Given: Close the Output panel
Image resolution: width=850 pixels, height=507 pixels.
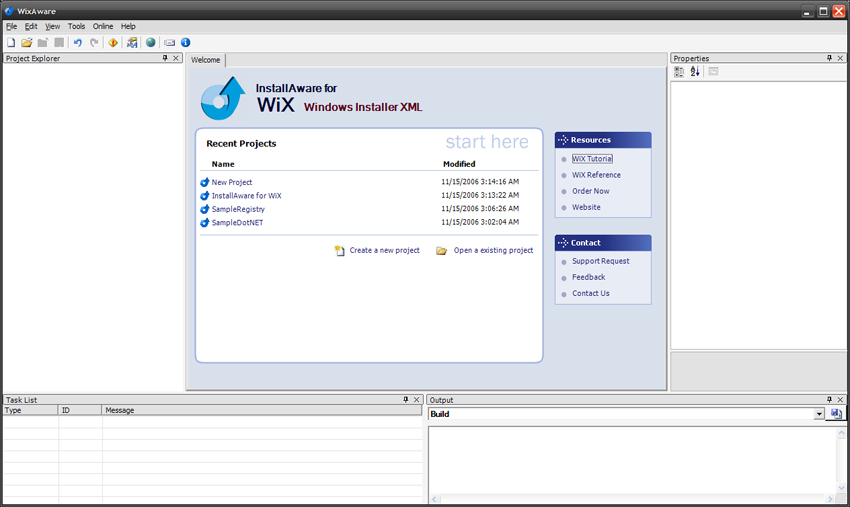Looking at the screenshot, I should [x=840, y=400].
